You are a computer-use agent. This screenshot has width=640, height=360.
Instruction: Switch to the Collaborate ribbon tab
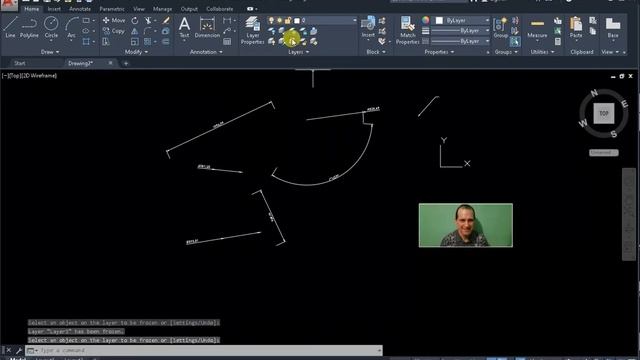tap(220, 9)
